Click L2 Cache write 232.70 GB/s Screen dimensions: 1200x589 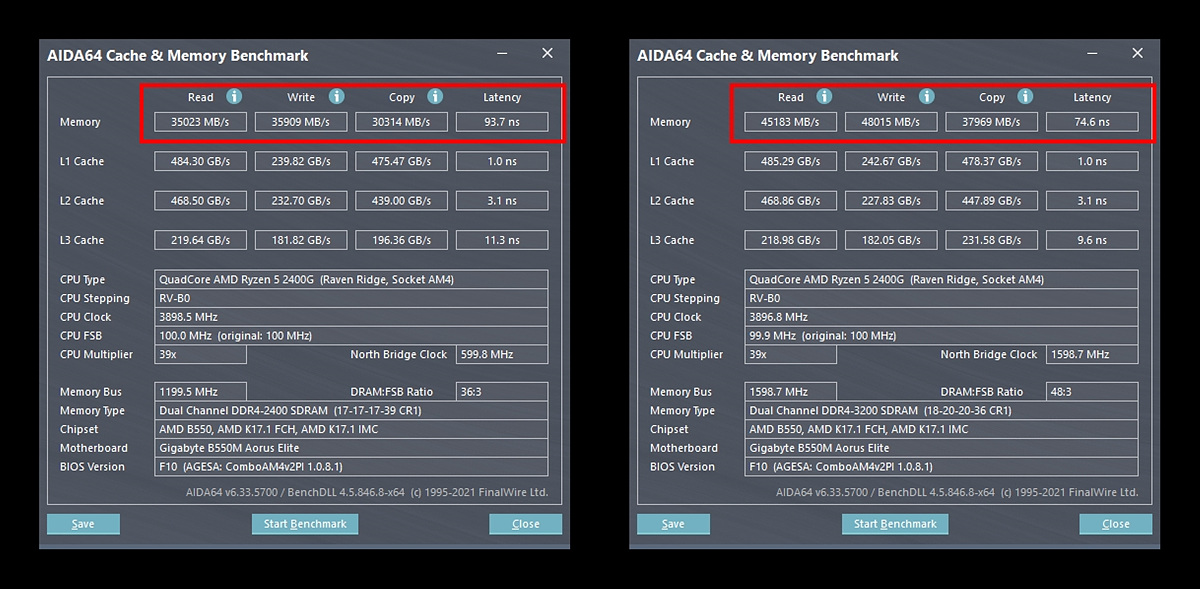point(301,201)
